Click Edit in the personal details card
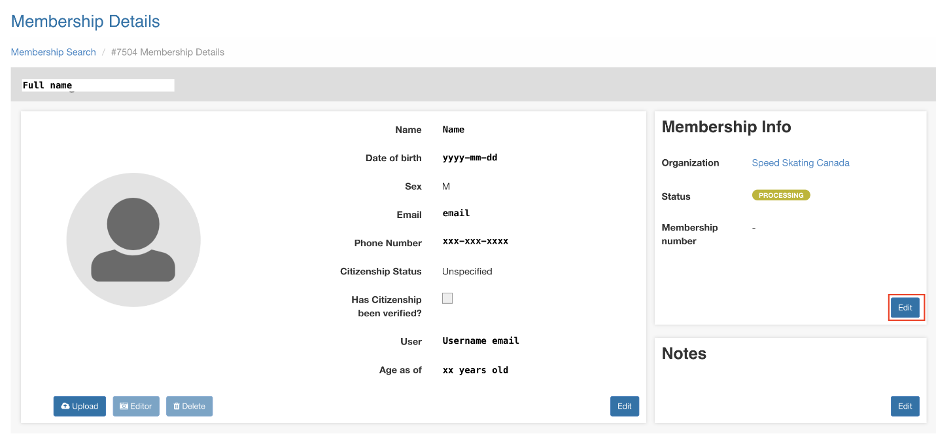The height and width of the screenshot is (444, 936). pyautogui.click(x=624, y=406)
